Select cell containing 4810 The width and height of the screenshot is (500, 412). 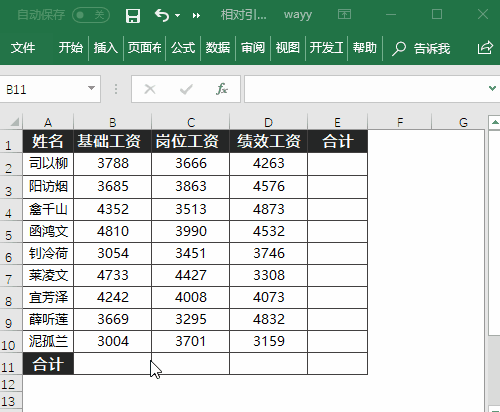[113, 231]
